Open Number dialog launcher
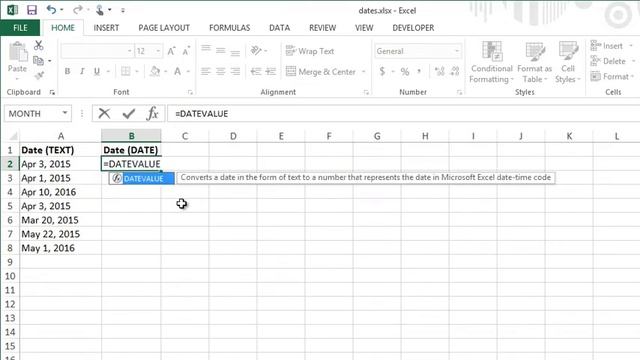Image resolution: width=640 pixels, height=360 pixels. (x=459, y=93)
